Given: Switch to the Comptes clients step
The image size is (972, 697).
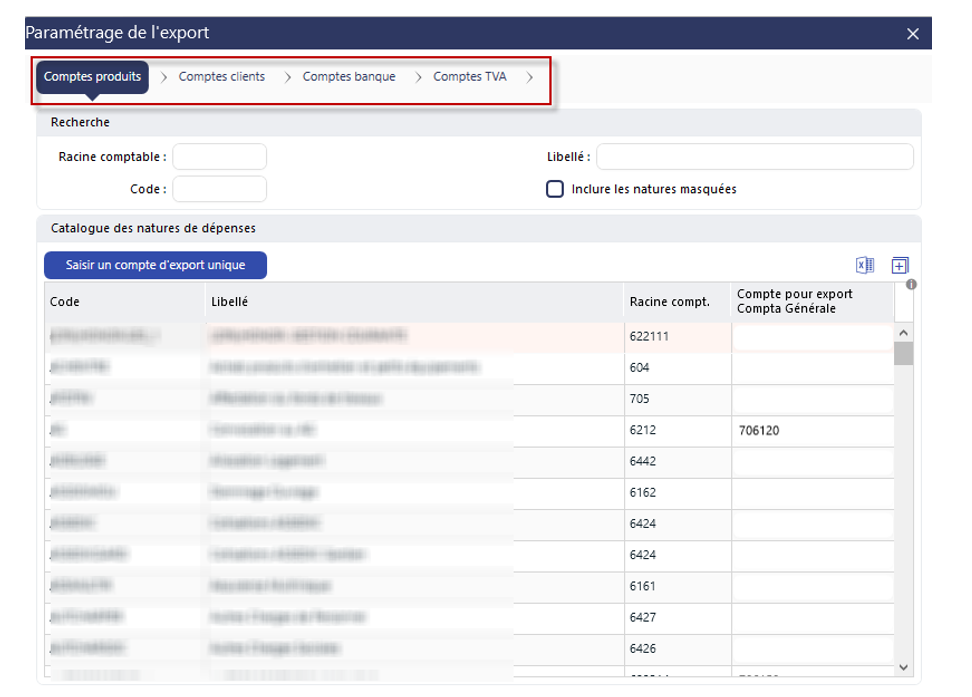Looking at the screenshot, I should pyautogui.click(x=221, y=77).
